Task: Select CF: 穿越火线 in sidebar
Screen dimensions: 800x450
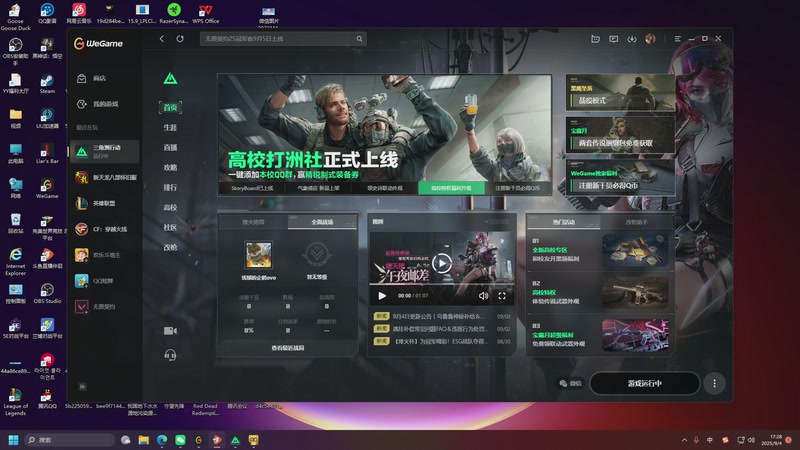Action: tap(104, 229)
